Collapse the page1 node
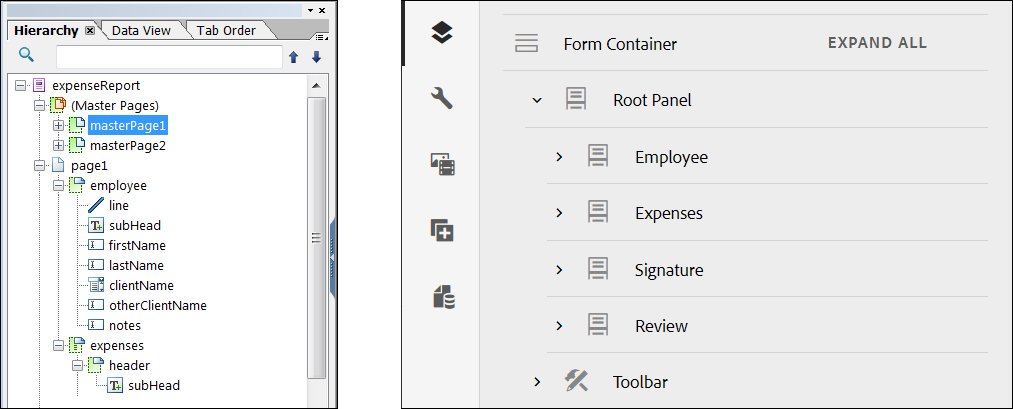This screenshot has height=409, width=1013. [x=39, y=165]
